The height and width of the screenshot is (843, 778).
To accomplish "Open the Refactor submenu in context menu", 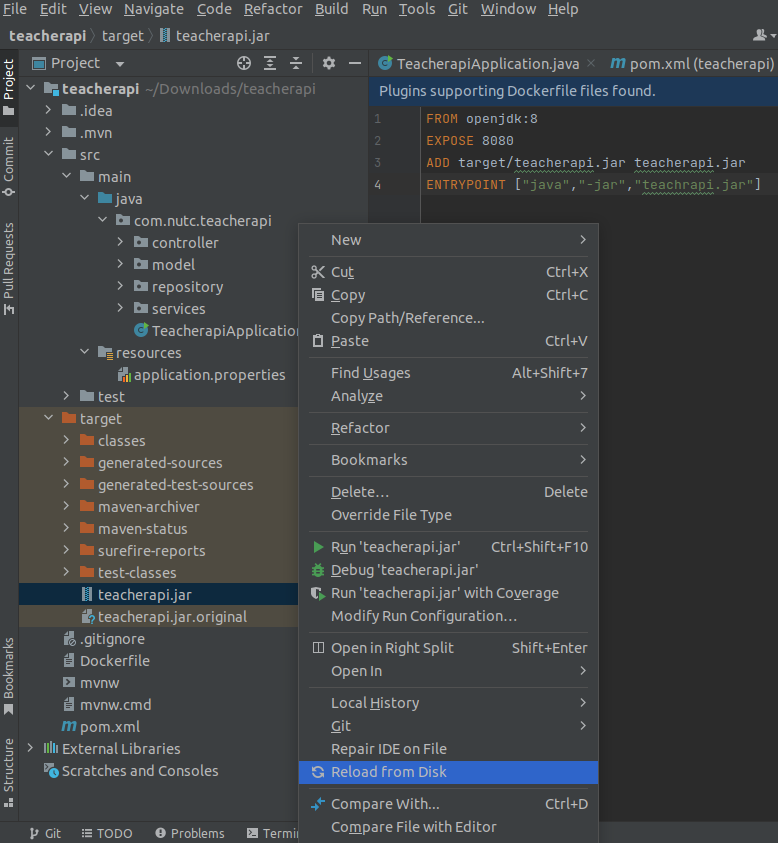I will coord(448,428).
